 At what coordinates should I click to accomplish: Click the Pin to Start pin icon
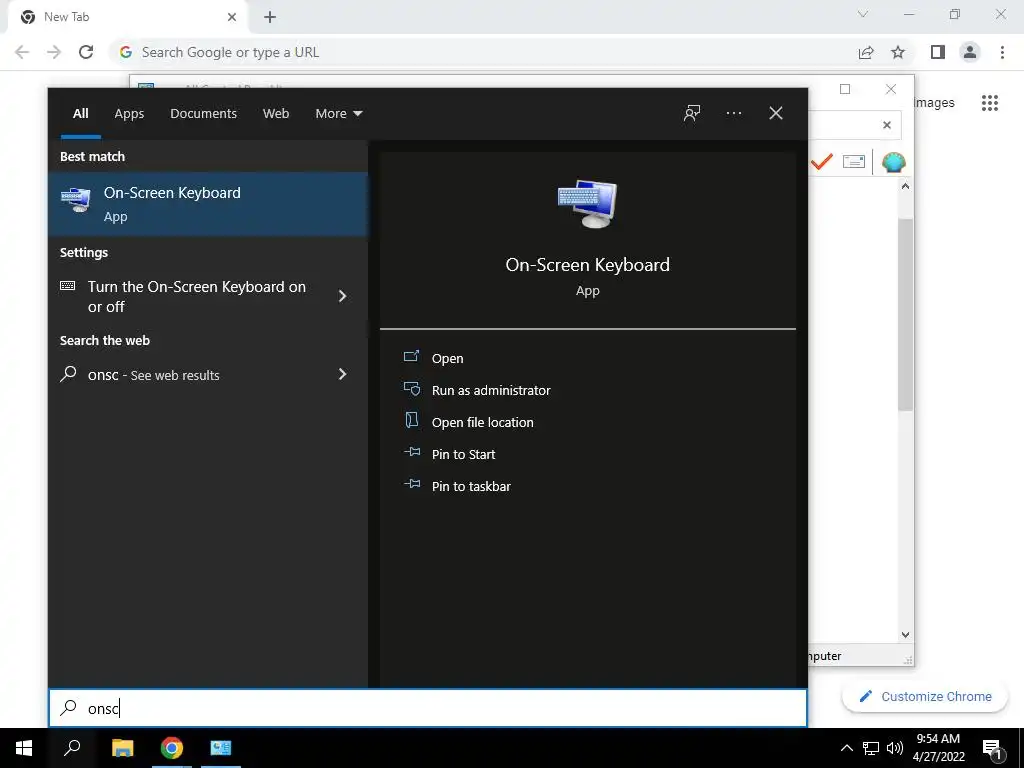coord(411,452)
